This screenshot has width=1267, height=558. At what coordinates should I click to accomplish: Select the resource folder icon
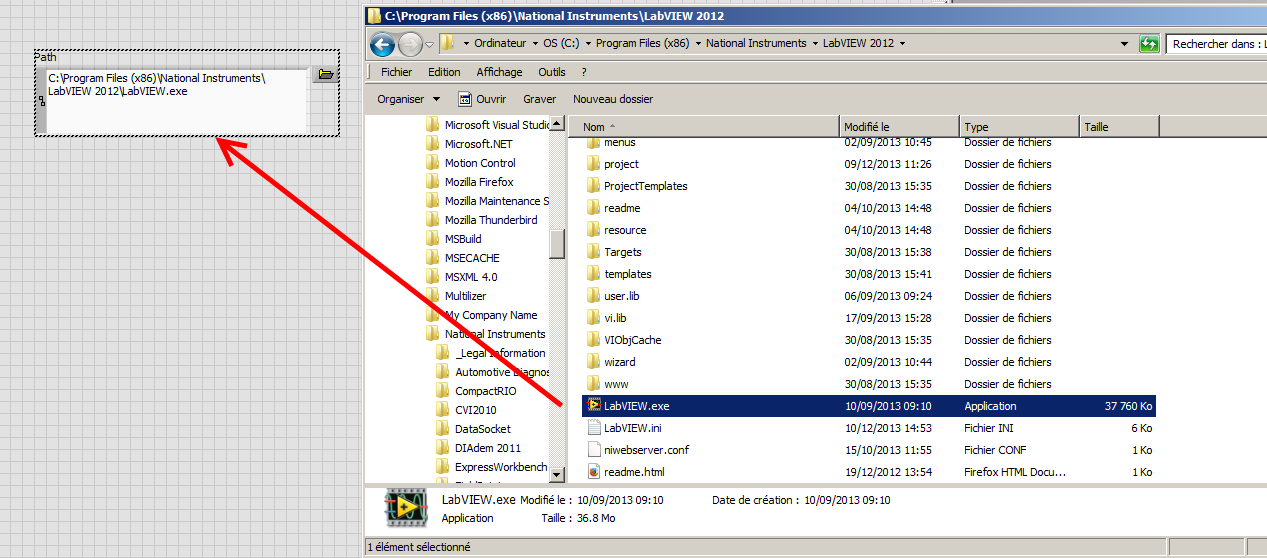click(x=593, y=230)
